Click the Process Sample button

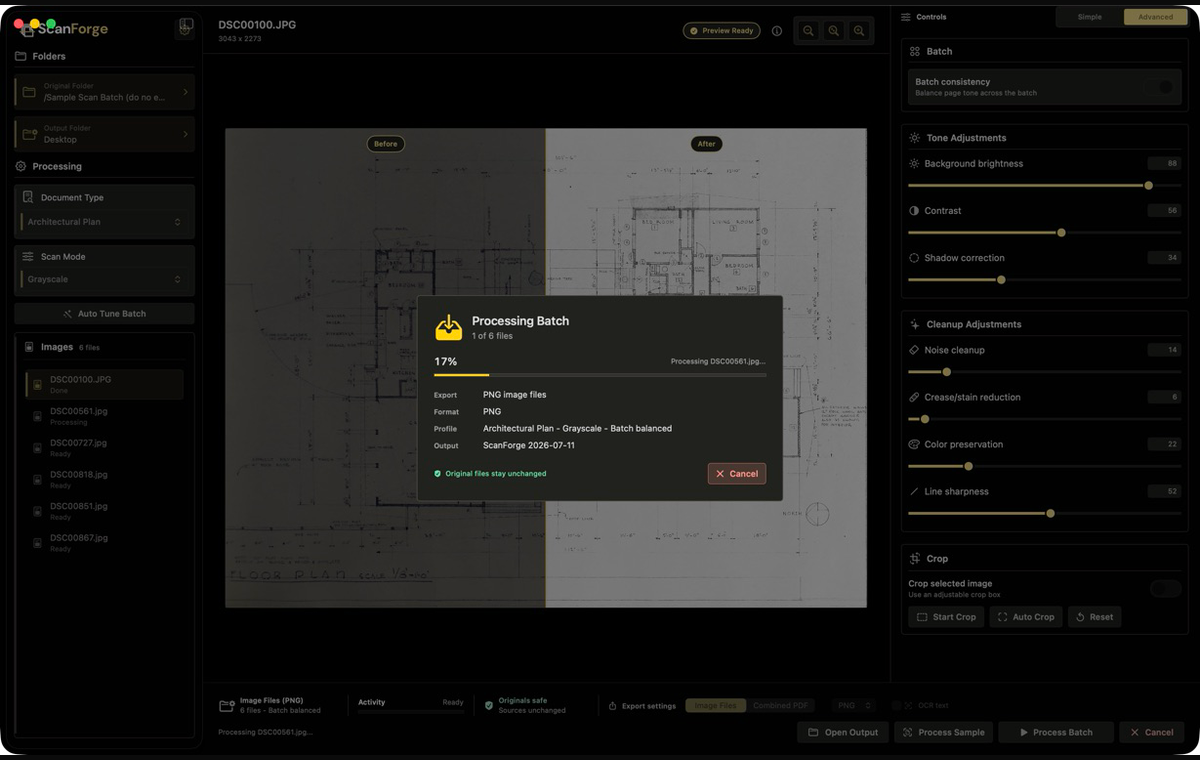(x=944, y=732)
